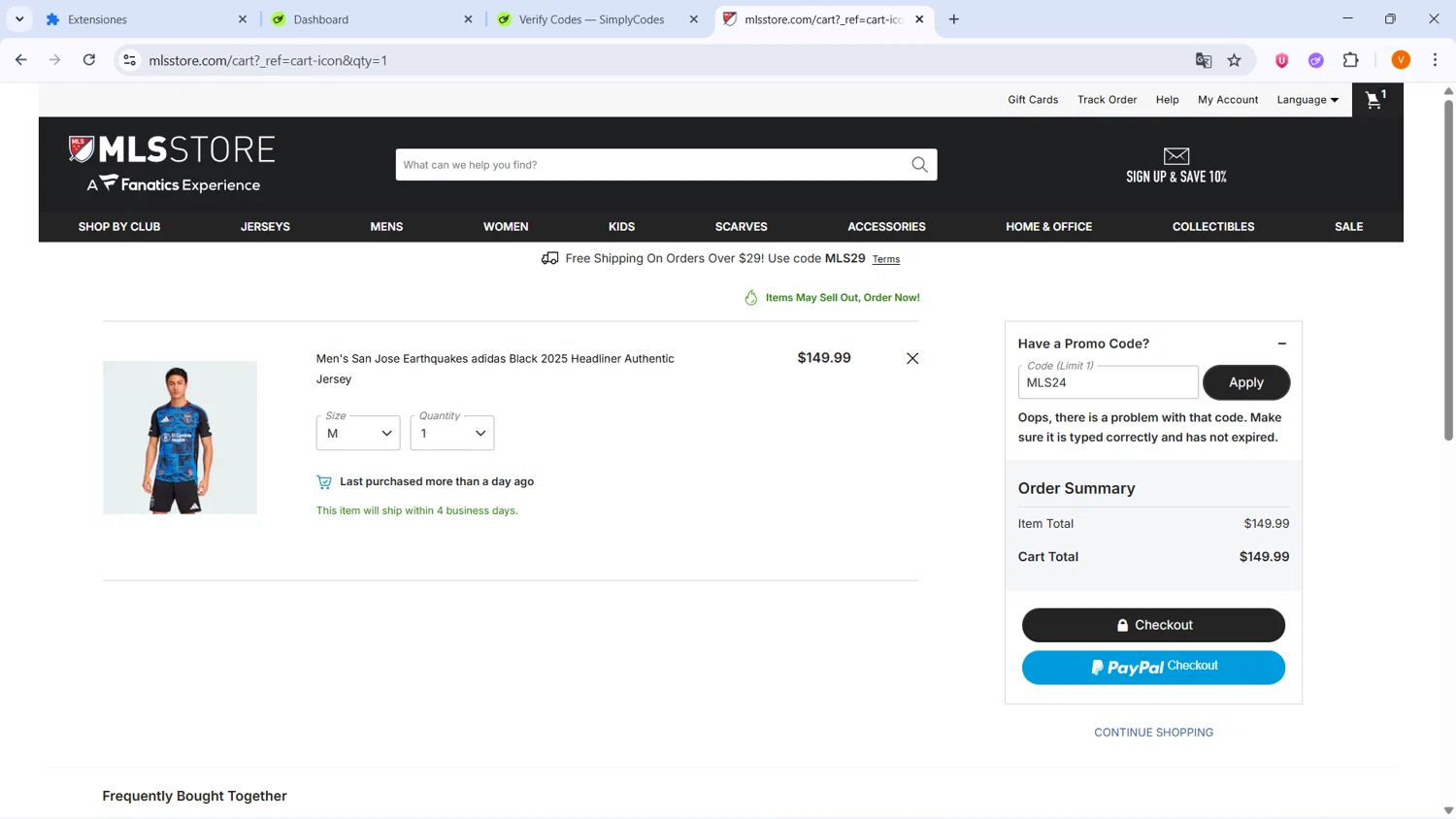
Task: Click the search magnifier icon
Action: 919,165
